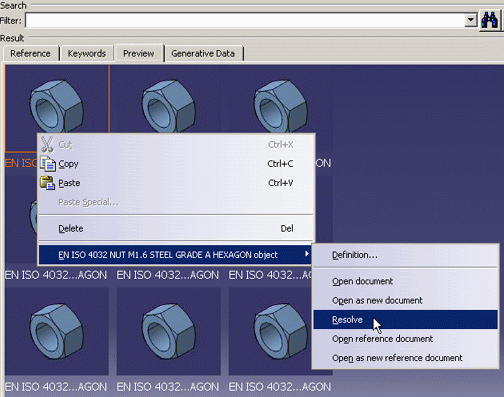
Task: Select the Generative Data tab
Action: point(203,54)
